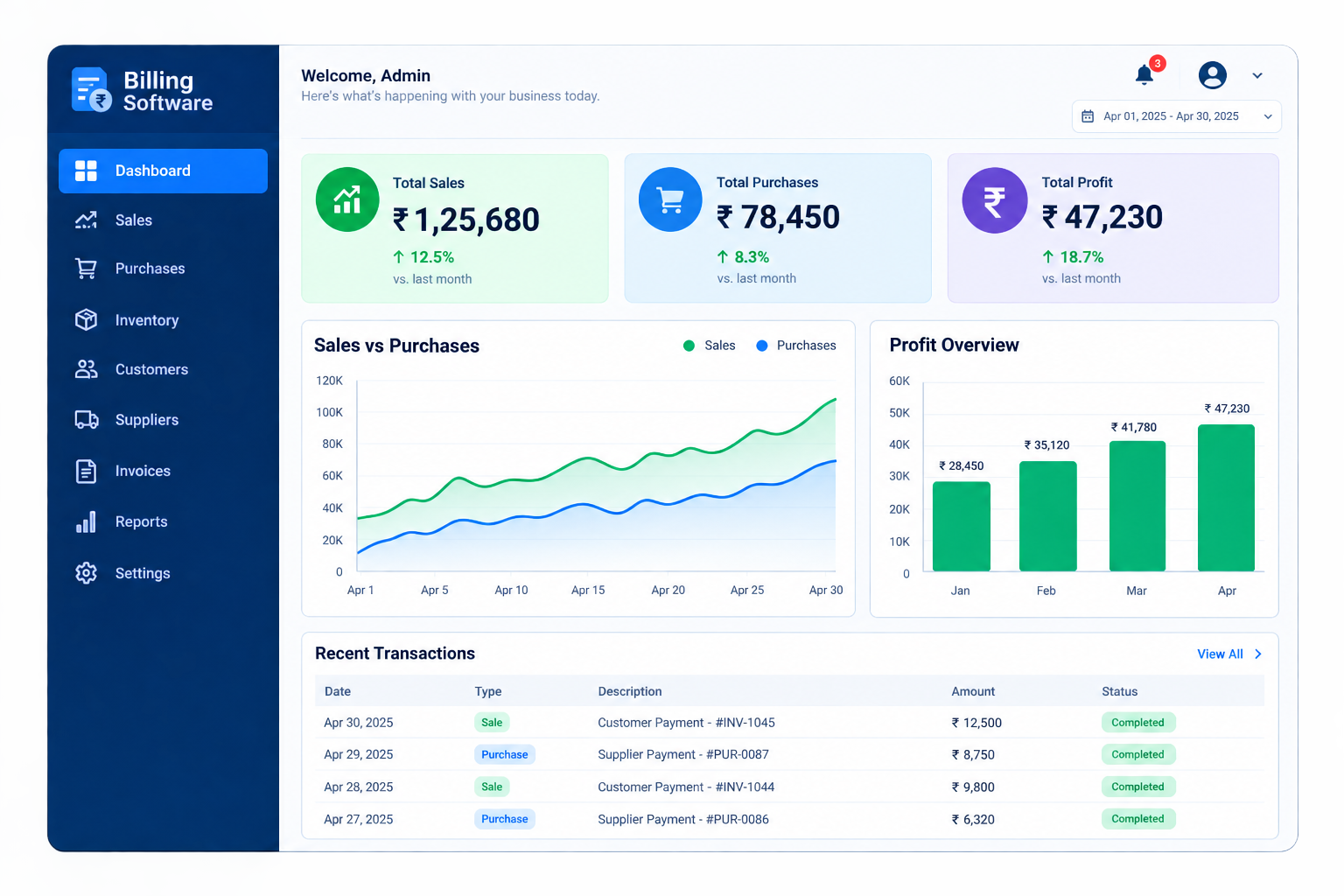Click the Suppliers truck icon
This screenshot has width=1344, height=896.
coord(86,420)
